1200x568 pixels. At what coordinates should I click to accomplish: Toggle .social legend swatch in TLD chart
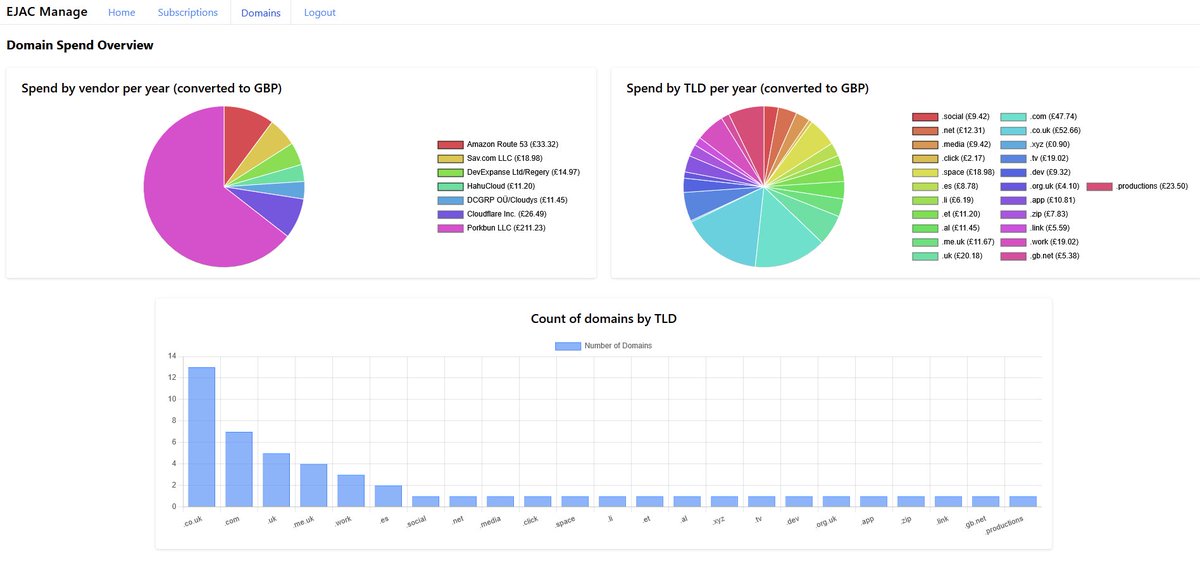pyautogui.click(x=925, y=117)
